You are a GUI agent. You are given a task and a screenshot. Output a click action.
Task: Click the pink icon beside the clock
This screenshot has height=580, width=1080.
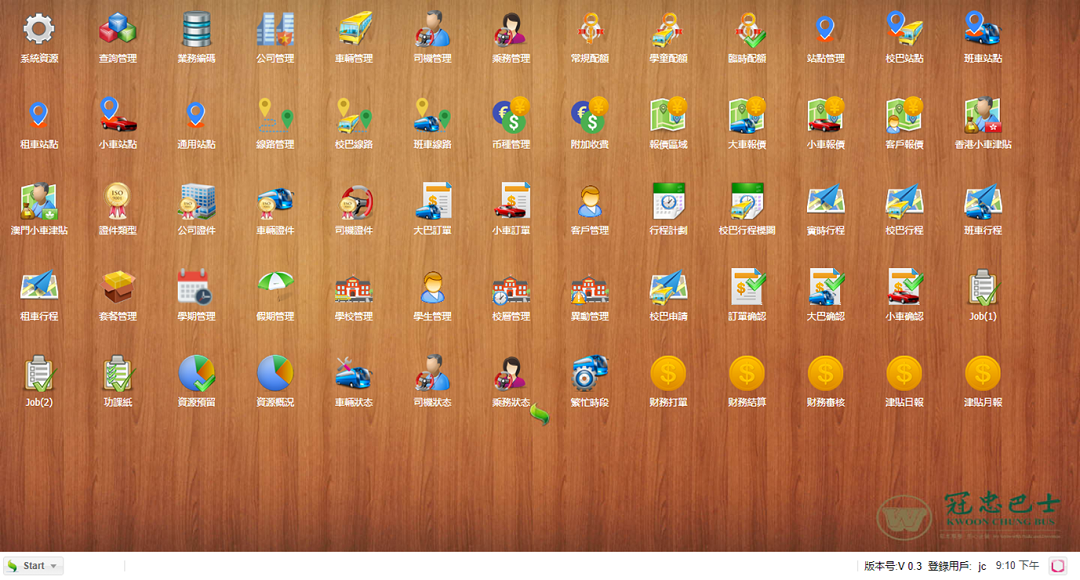click(1057, 566)
